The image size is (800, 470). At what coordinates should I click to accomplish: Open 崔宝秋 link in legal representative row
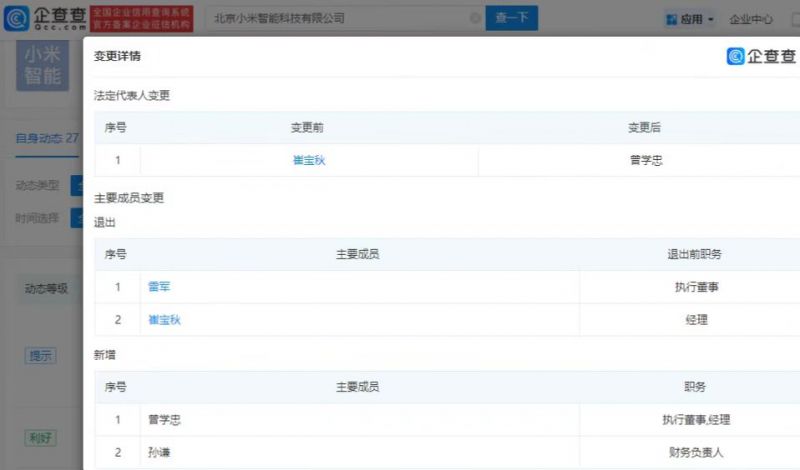click(x=309, y=160)
